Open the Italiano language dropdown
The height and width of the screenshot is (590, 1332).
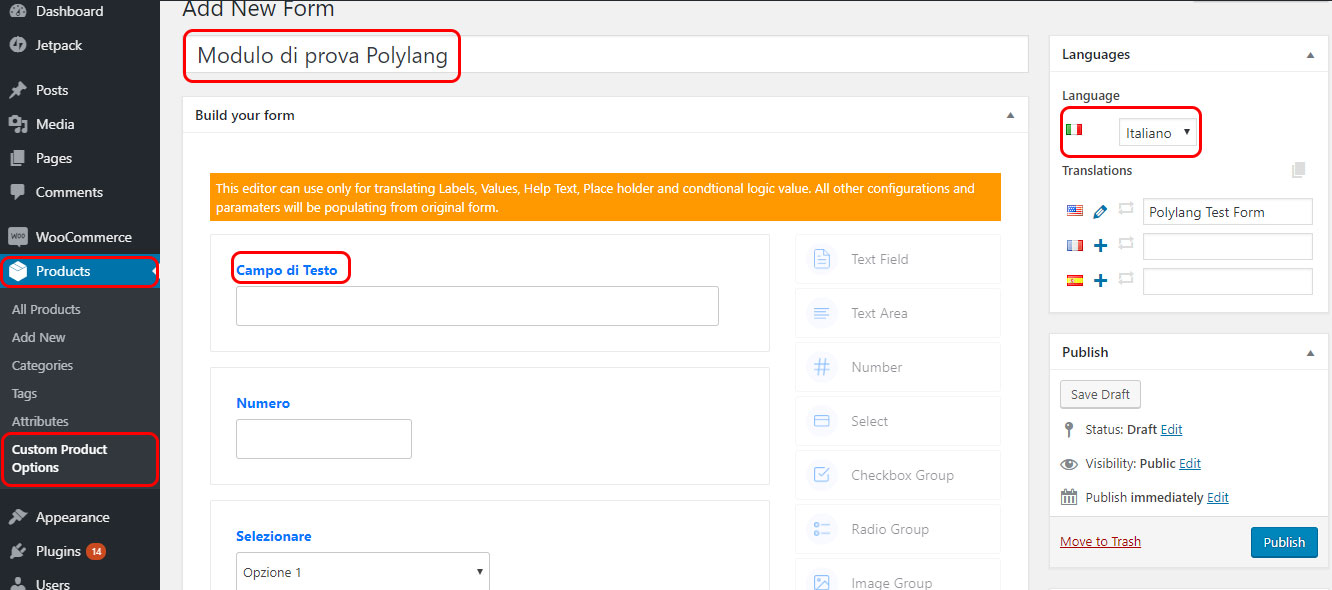click(1157, 132)
